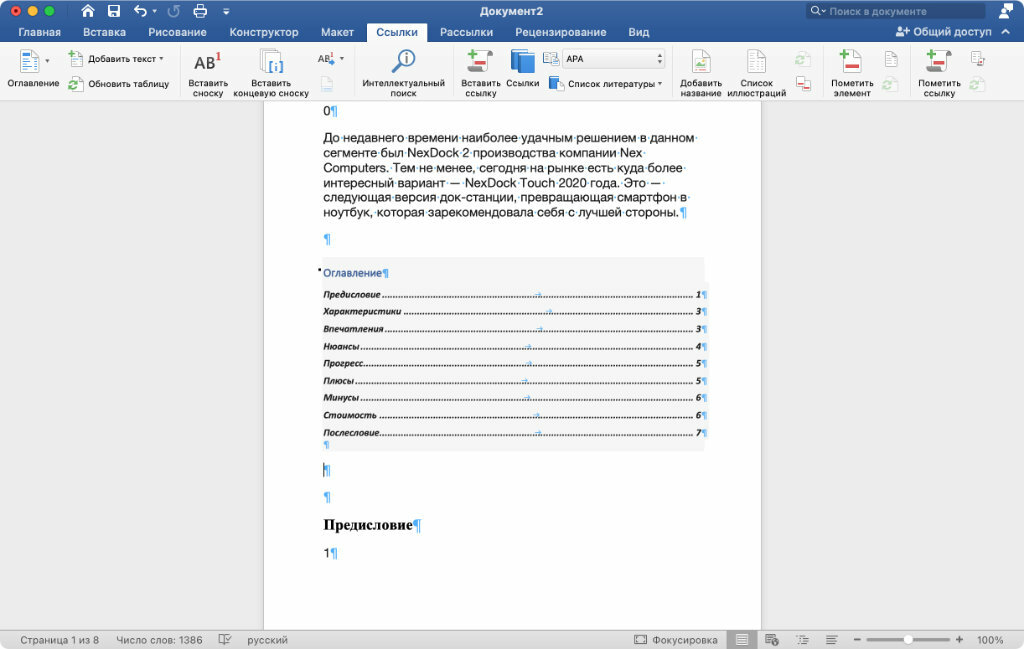This screenshot has height=649, width=1024.
Task: Click Добавить название caption icon
Action: pos(701,63)
